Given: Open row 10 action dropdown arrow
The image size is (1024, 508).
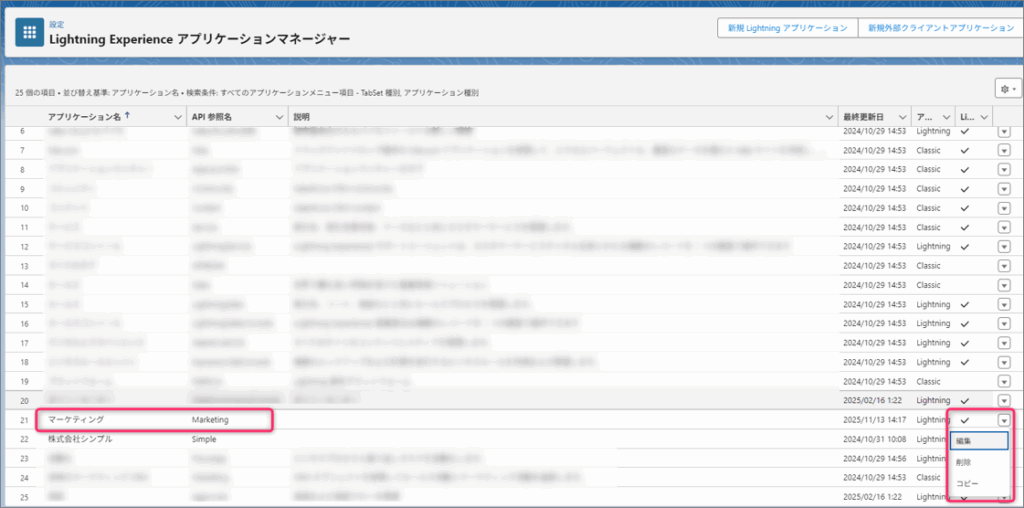Looking at the screenshot, I should [1004, 208].
